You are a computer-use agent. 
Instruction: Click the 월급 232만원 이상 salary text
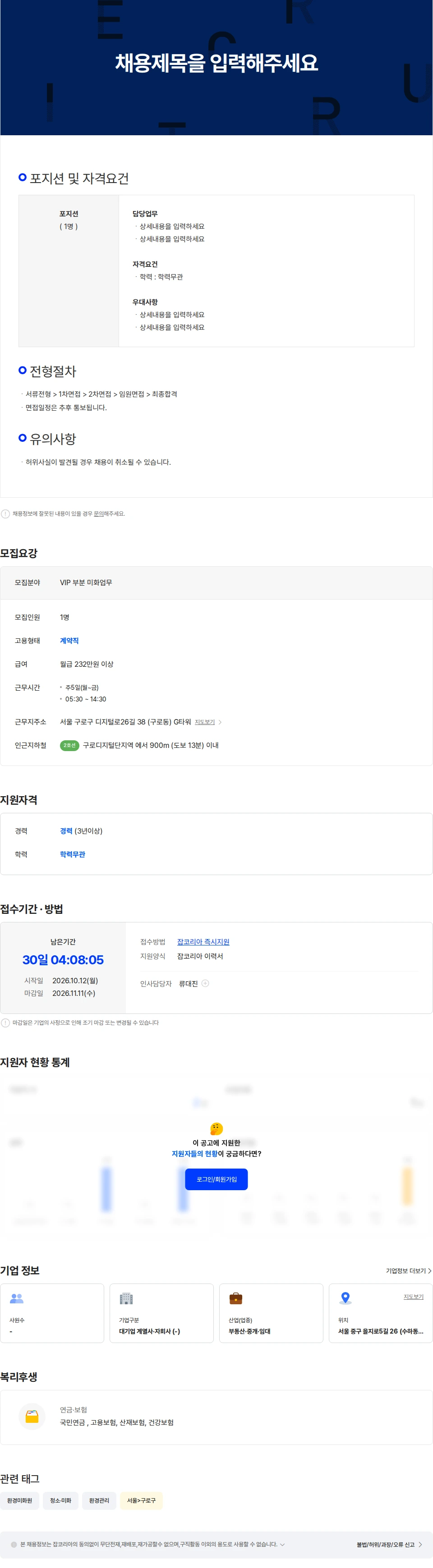pos(87,664)
